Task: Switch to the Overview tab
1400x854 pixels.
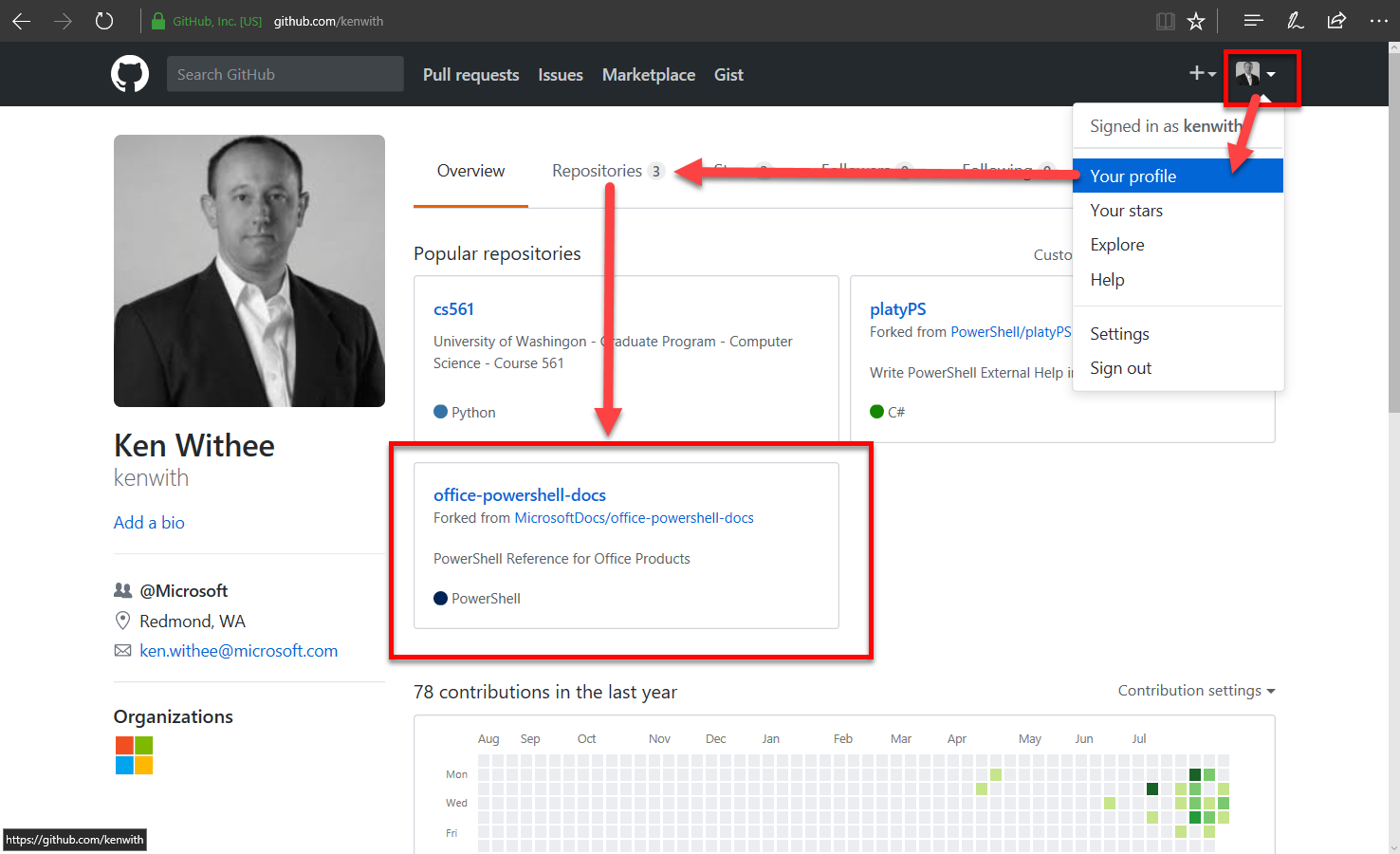Action: point(470,171)
